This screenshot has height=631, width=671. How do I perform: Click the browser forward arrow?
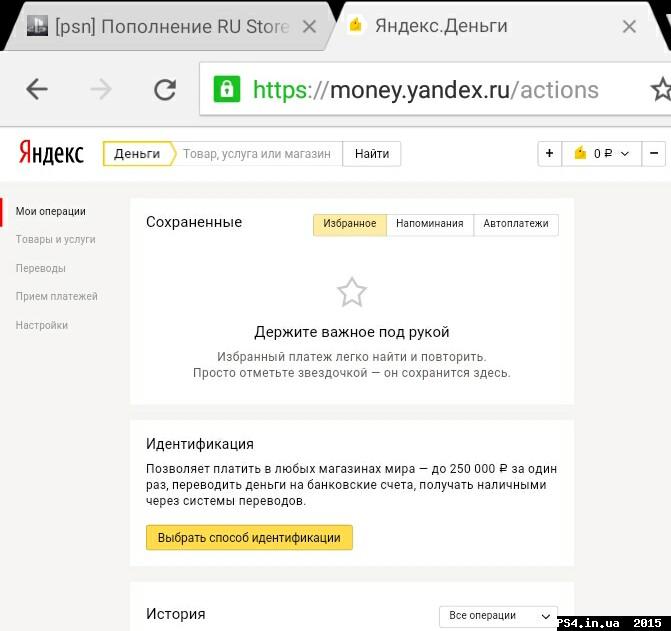click(x=101, y=90)
